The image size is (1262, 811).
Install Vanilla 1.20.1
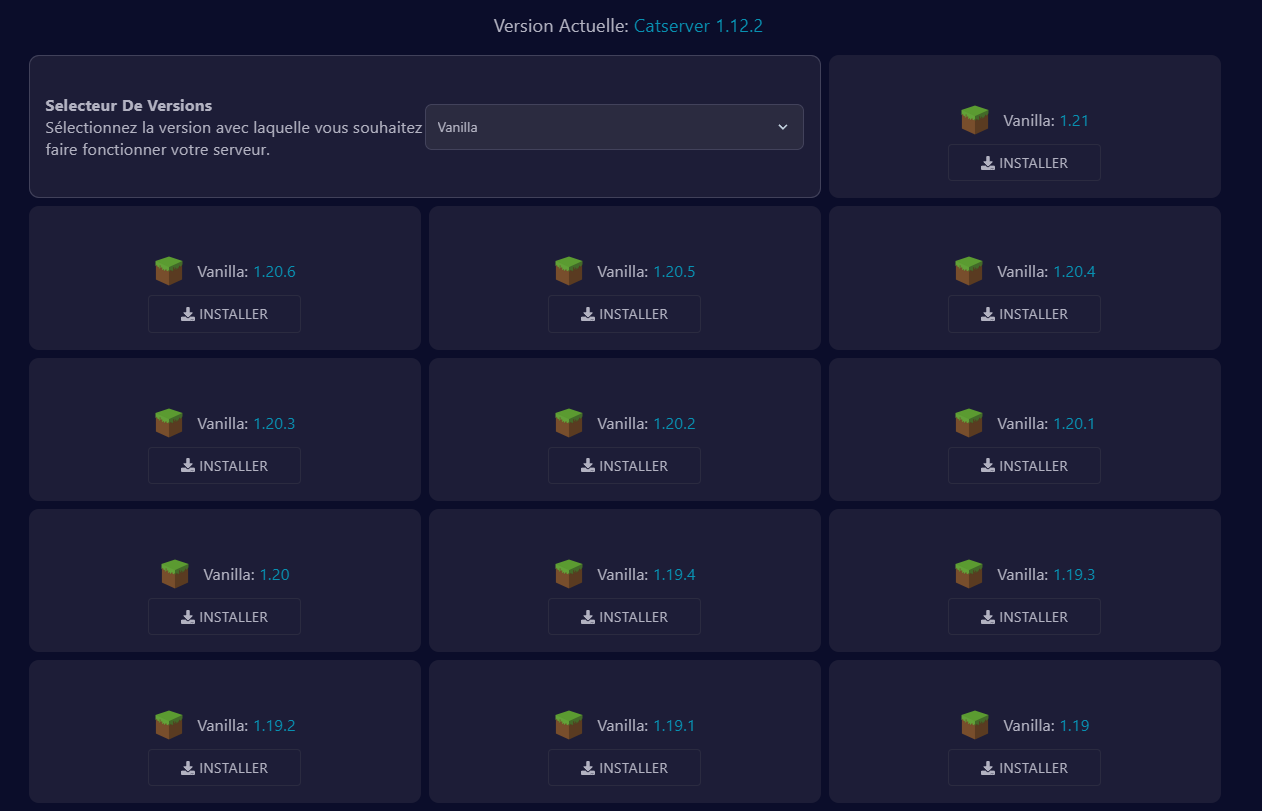(x=1024, y=466)
